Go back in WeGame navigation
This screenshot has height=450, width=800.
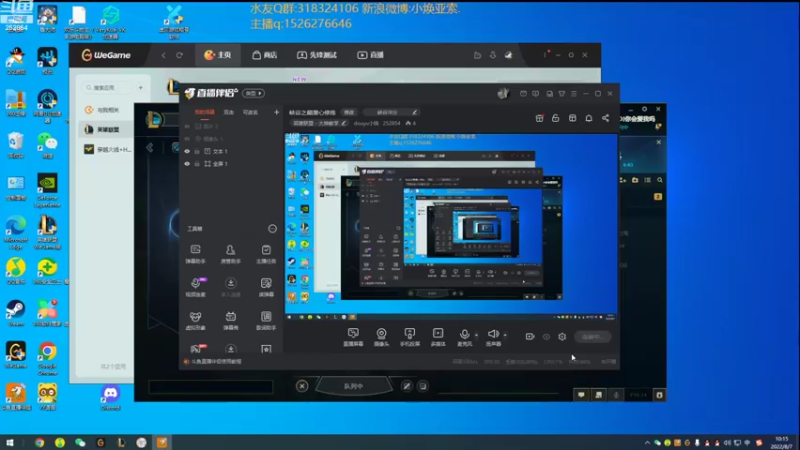click(x=164, y=55)
